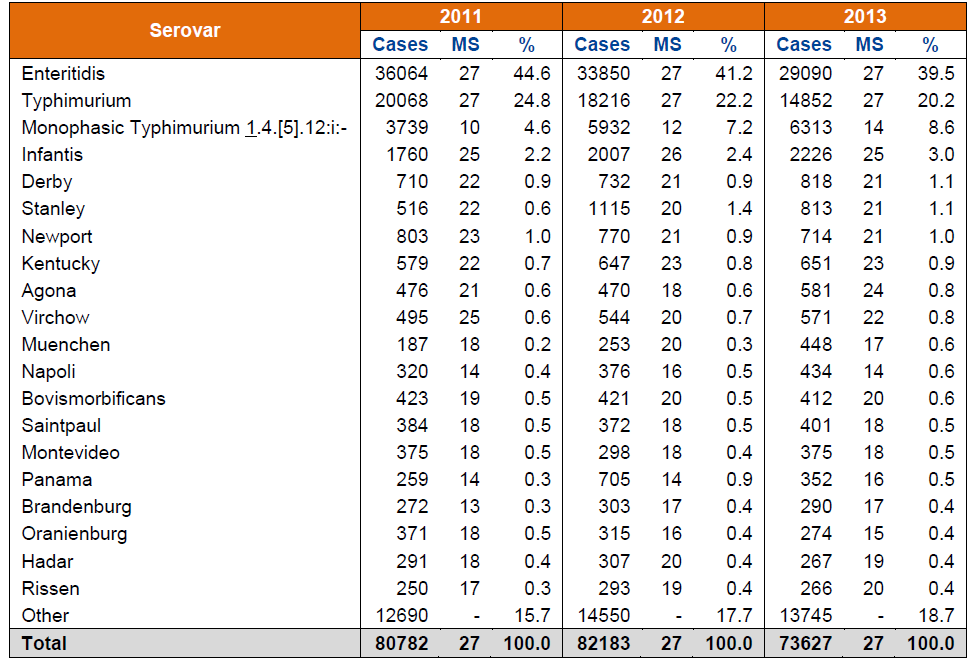Click Total 2012 cases value 82183

603,643
